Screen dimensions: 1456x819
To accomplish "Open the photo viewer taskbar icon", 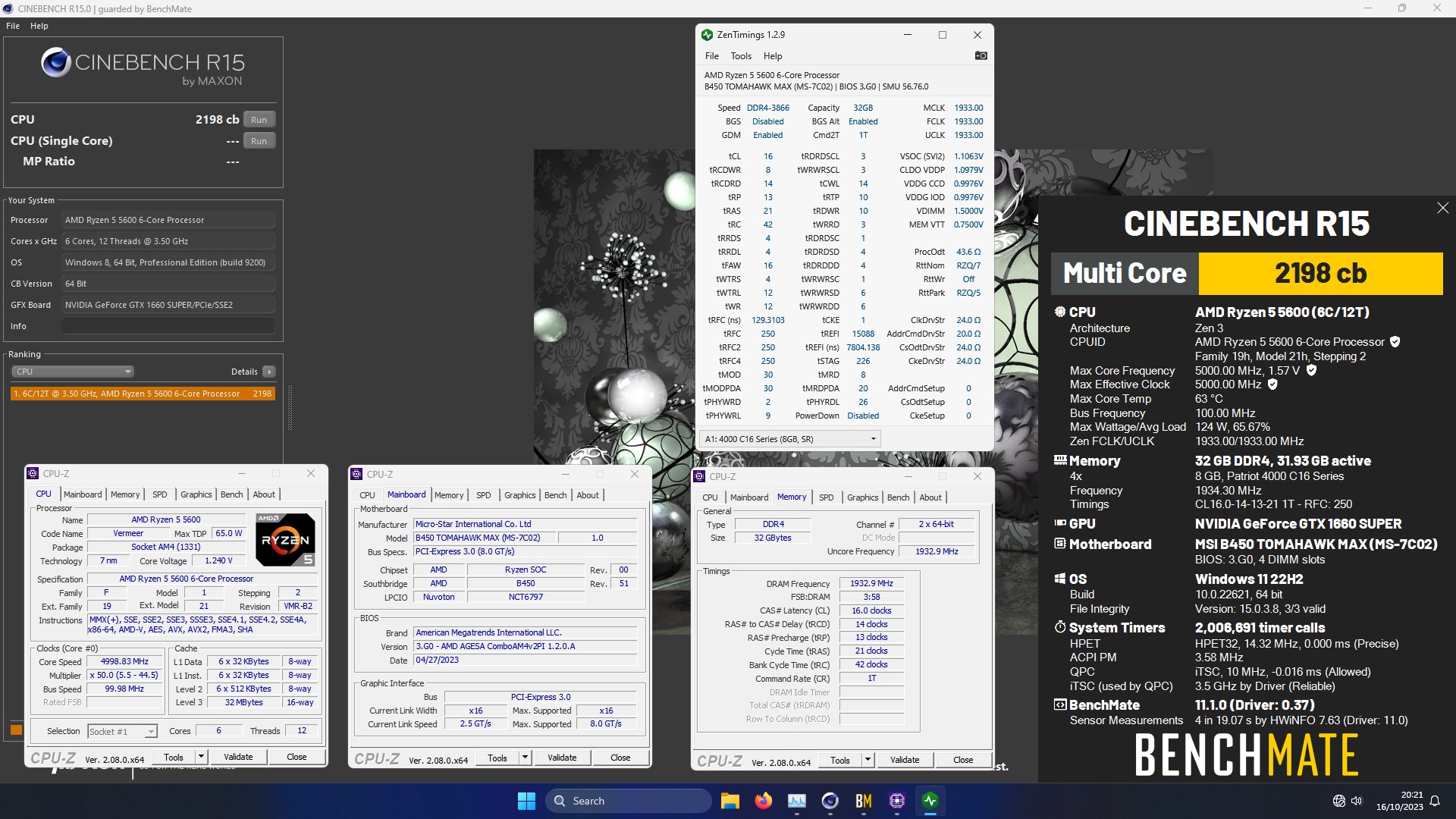I will 797,801.
